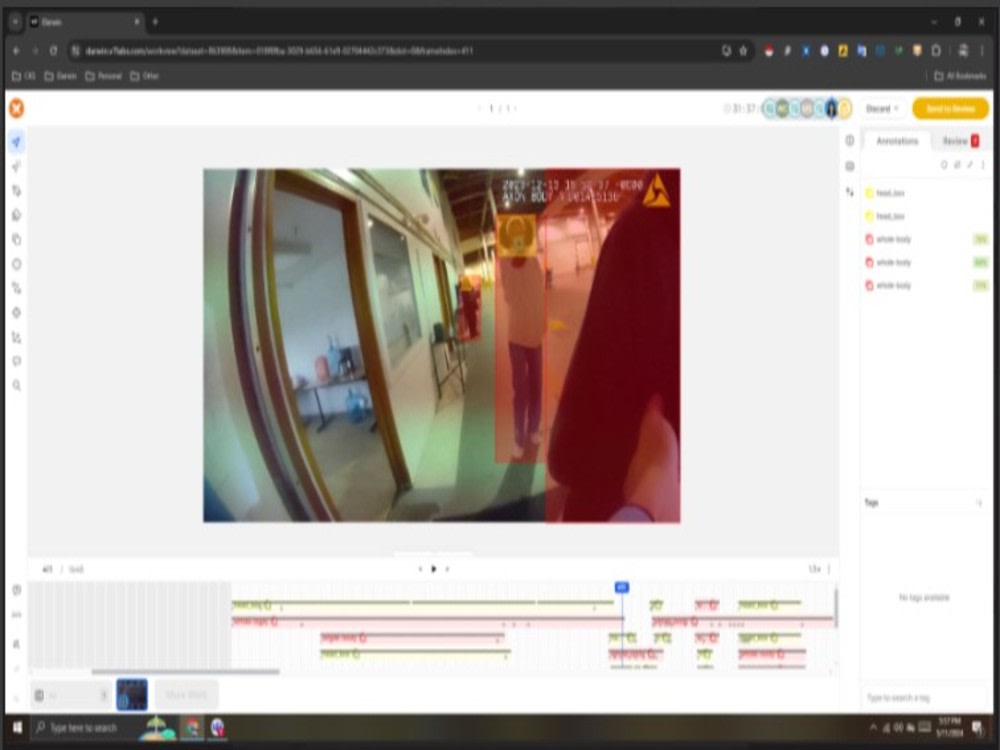Reload the page with the browser refresh icon
This screenshot has height=750, width=1000.
[x=54, y=50]
